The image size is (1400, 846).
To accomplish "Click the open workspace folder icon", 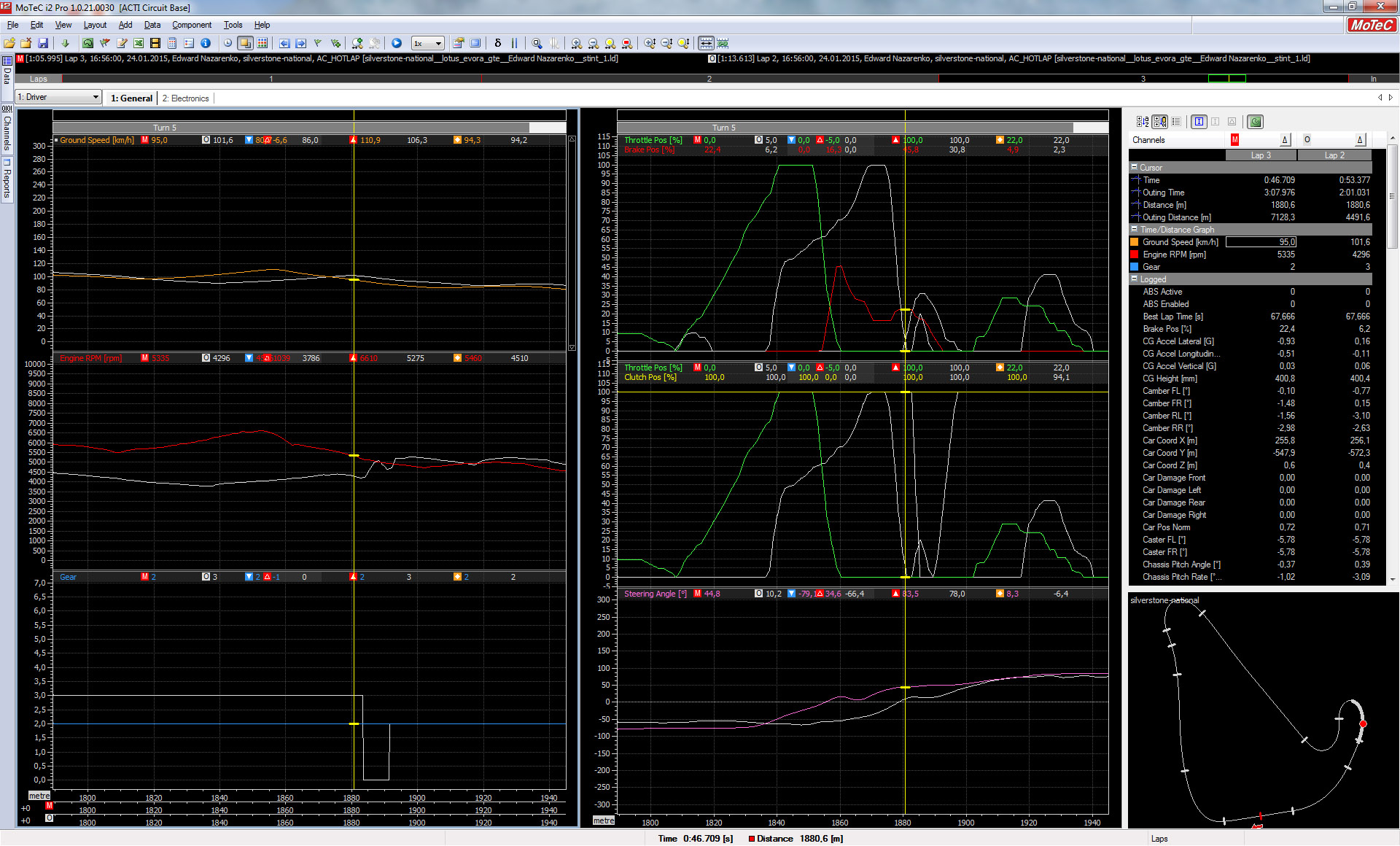I will tap(9, 43).
